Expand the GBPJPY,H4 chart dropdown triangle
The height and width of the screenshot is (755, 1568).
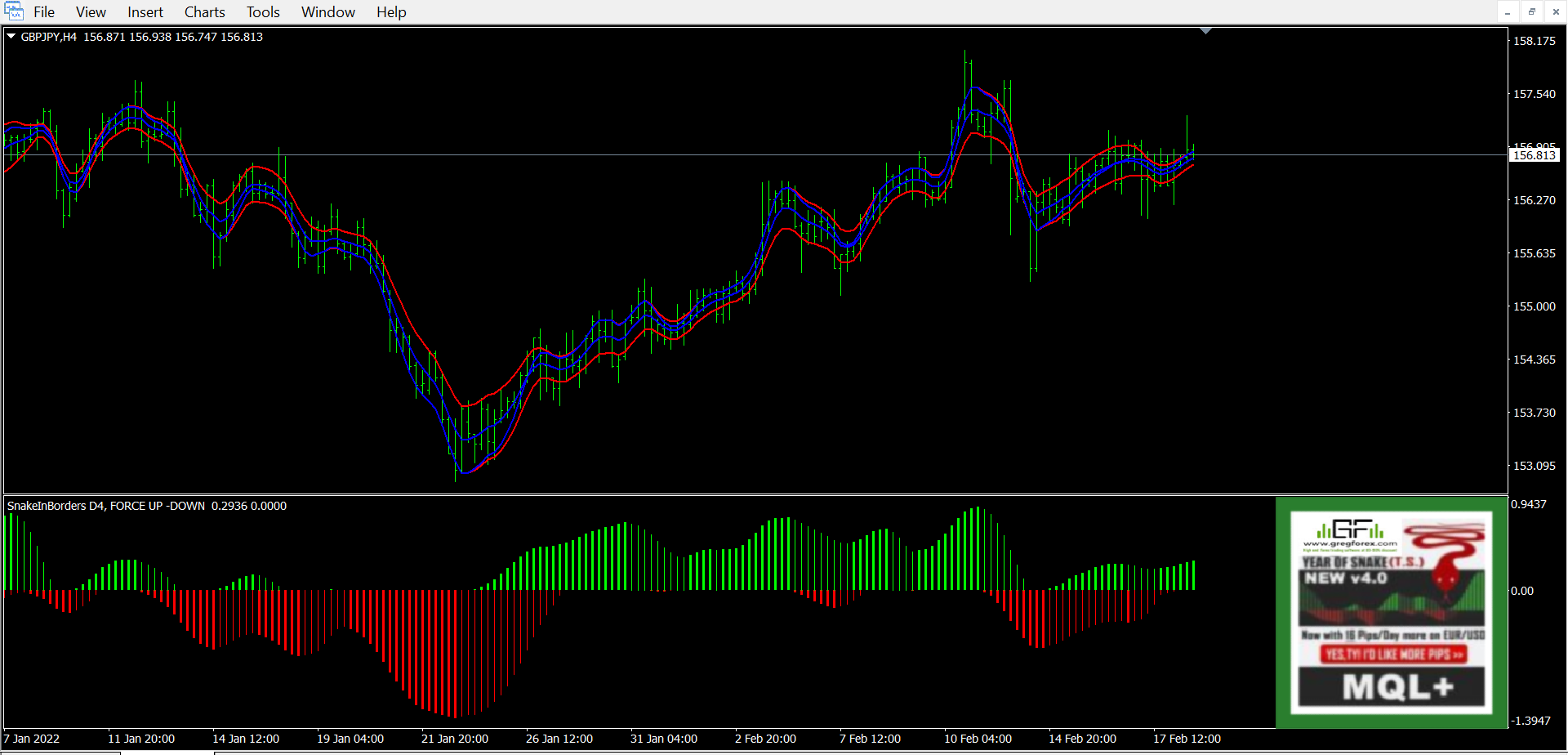pyautogui.click(x=11, y=36)
